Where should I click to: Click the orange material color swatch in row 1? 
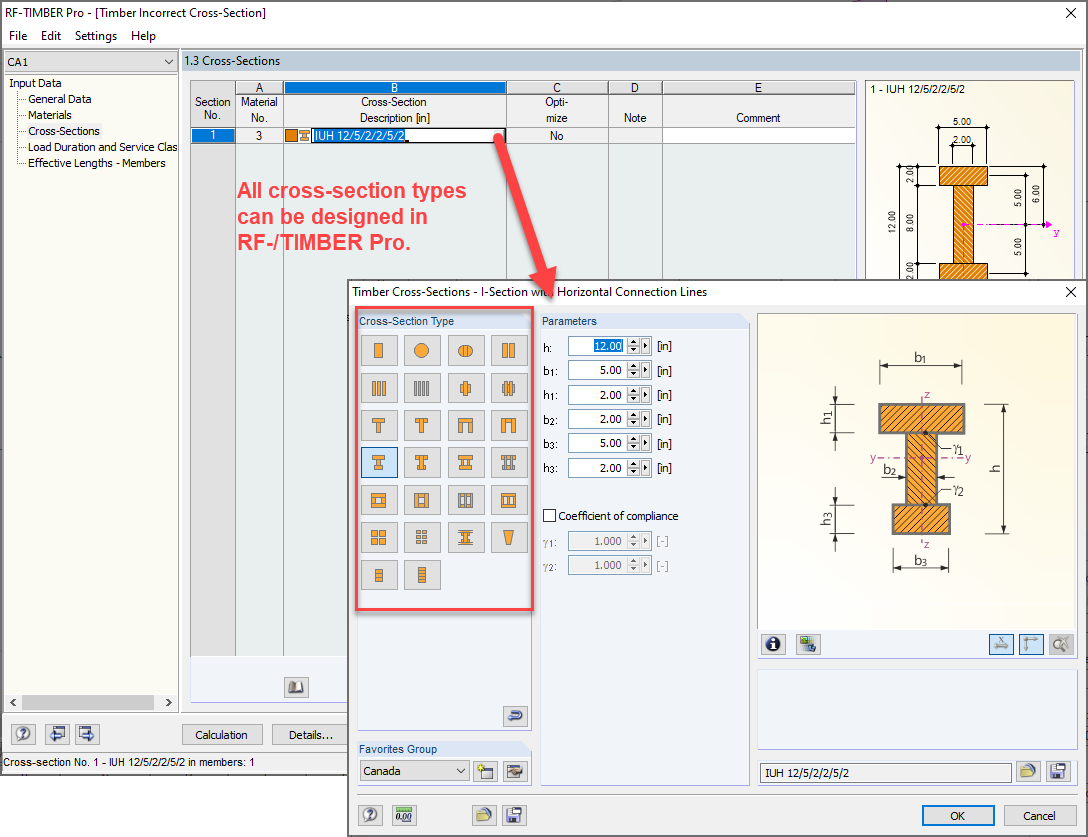point(291,136)
